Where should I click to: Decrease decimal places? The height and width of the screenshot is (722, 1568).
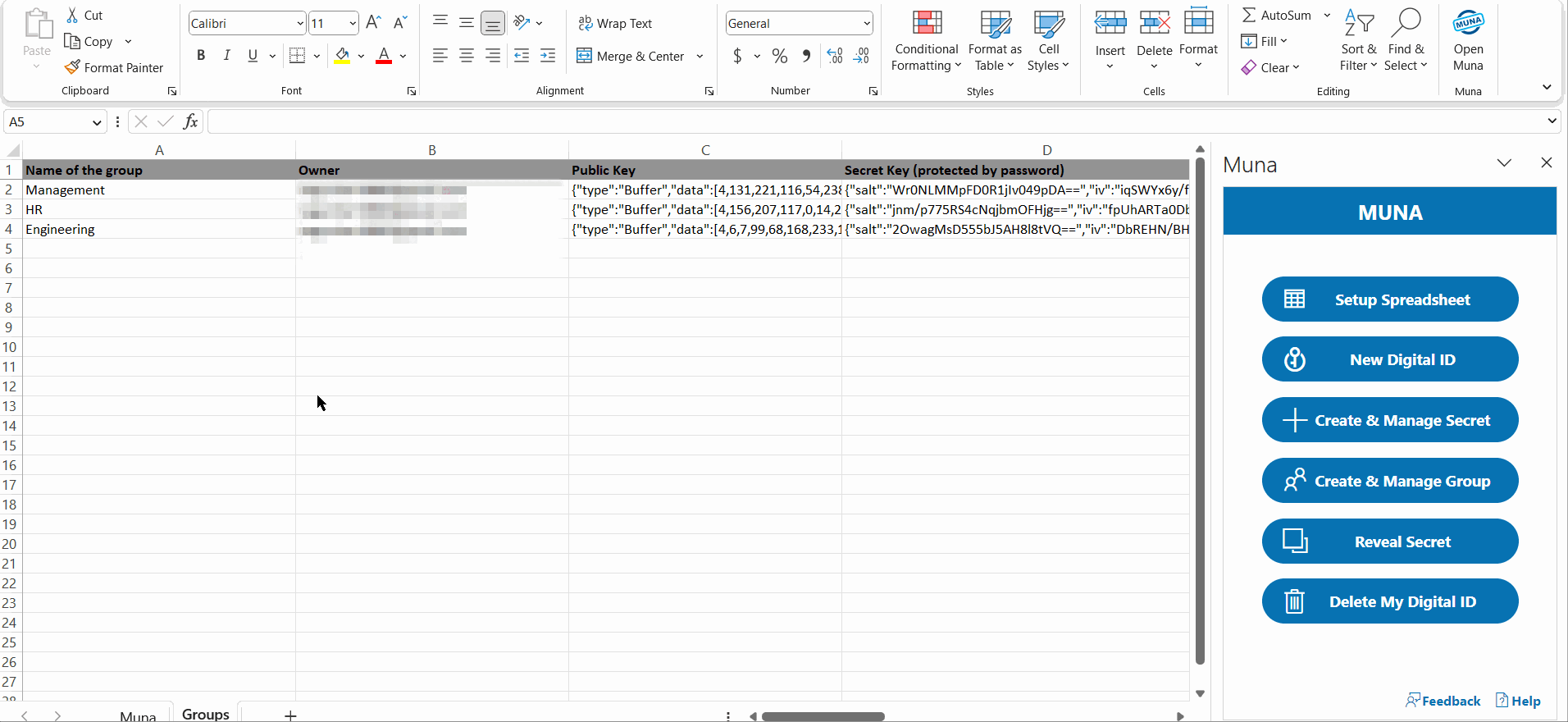tap(861, 55)
